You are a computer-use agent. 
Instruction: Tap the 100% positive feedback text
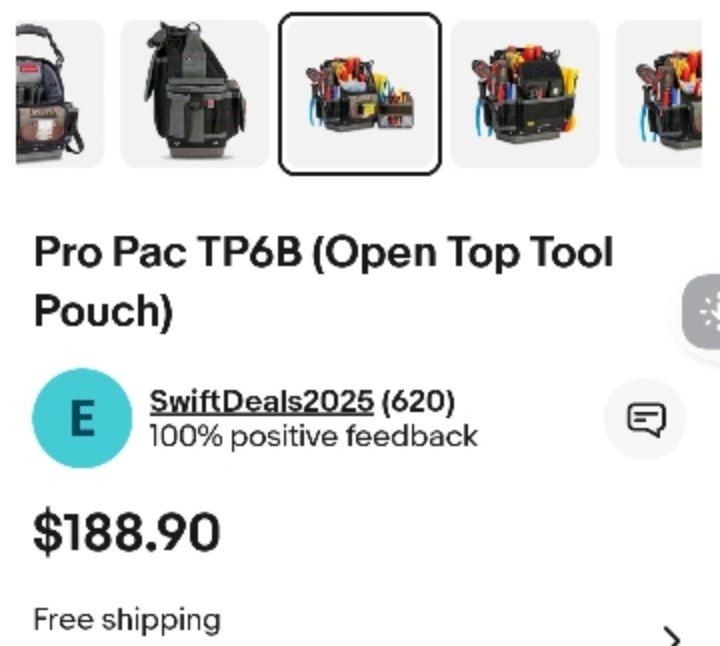click(314, 436)
